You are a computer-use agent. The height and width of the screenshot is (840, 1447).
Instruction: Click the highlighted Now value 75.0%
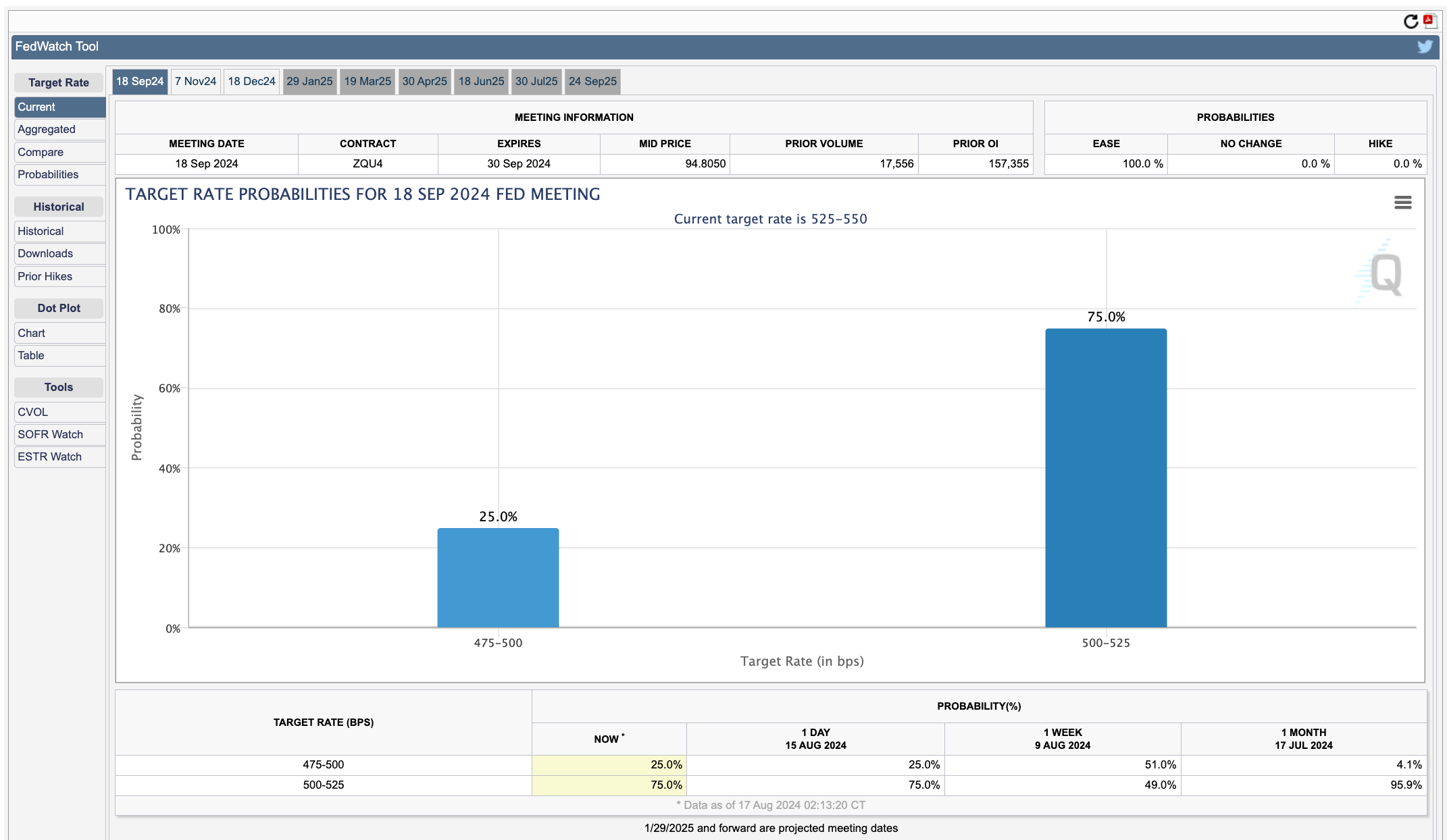[x=609, y=785]
